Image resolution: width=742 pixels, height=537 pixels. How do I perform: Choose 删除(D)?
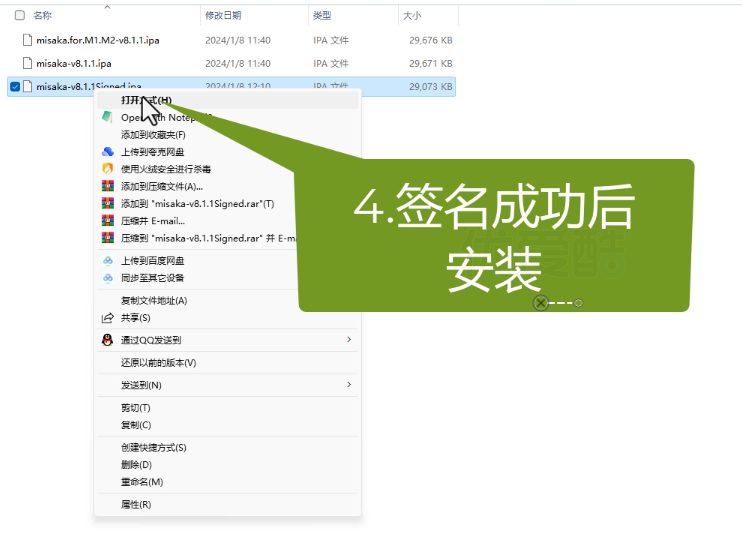[136, 465]
